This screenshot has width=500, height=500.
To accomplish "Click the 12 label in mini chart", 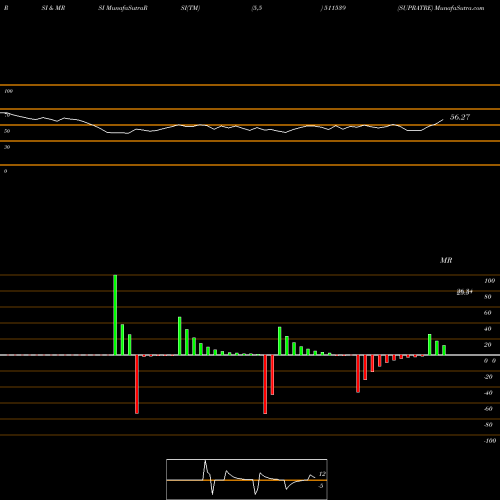I will pyautogui.click(x=322, y=474).
